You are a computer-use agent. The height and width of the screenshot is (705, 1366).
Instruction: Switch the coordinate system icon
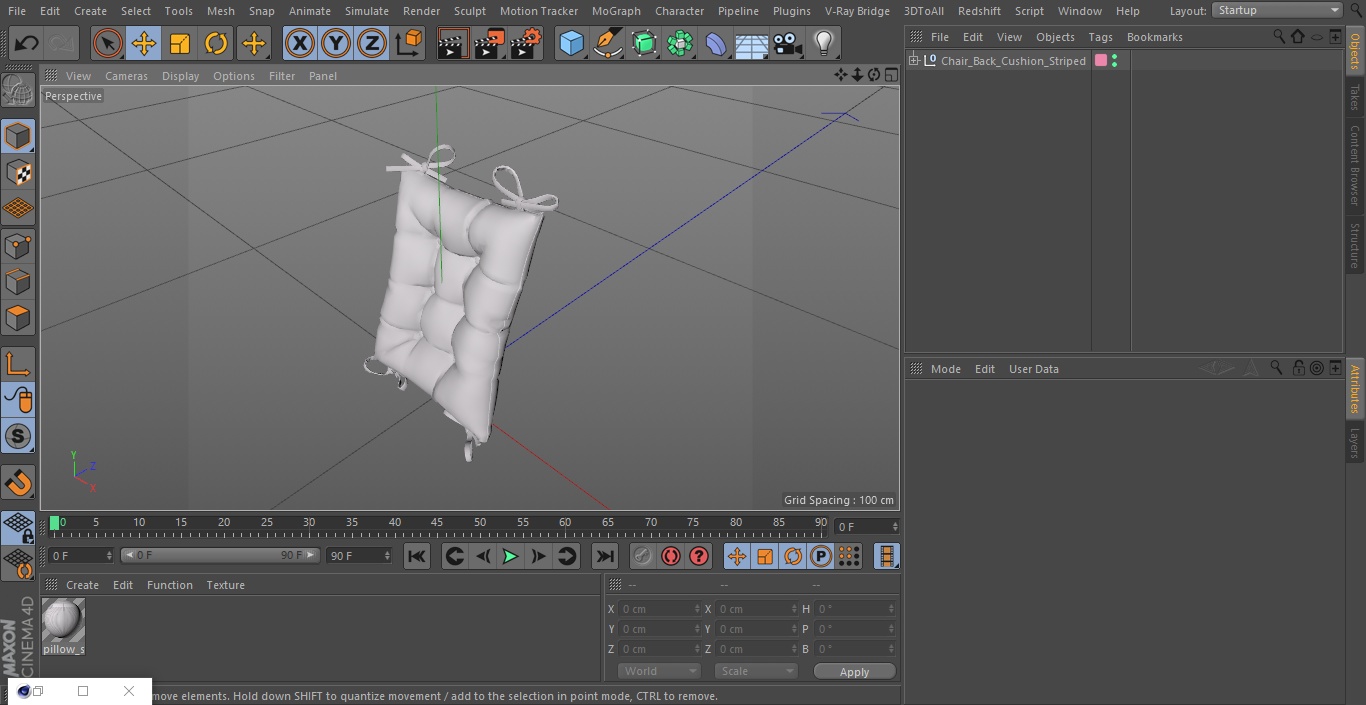pyautogui.click(x=409, y=43)
